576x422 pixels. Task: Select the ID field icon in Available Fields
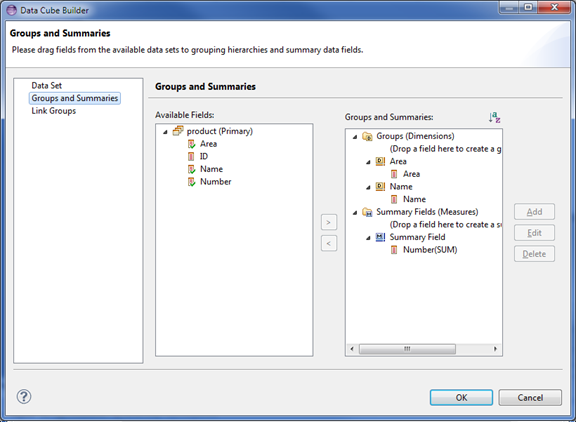tap(191, 156)
